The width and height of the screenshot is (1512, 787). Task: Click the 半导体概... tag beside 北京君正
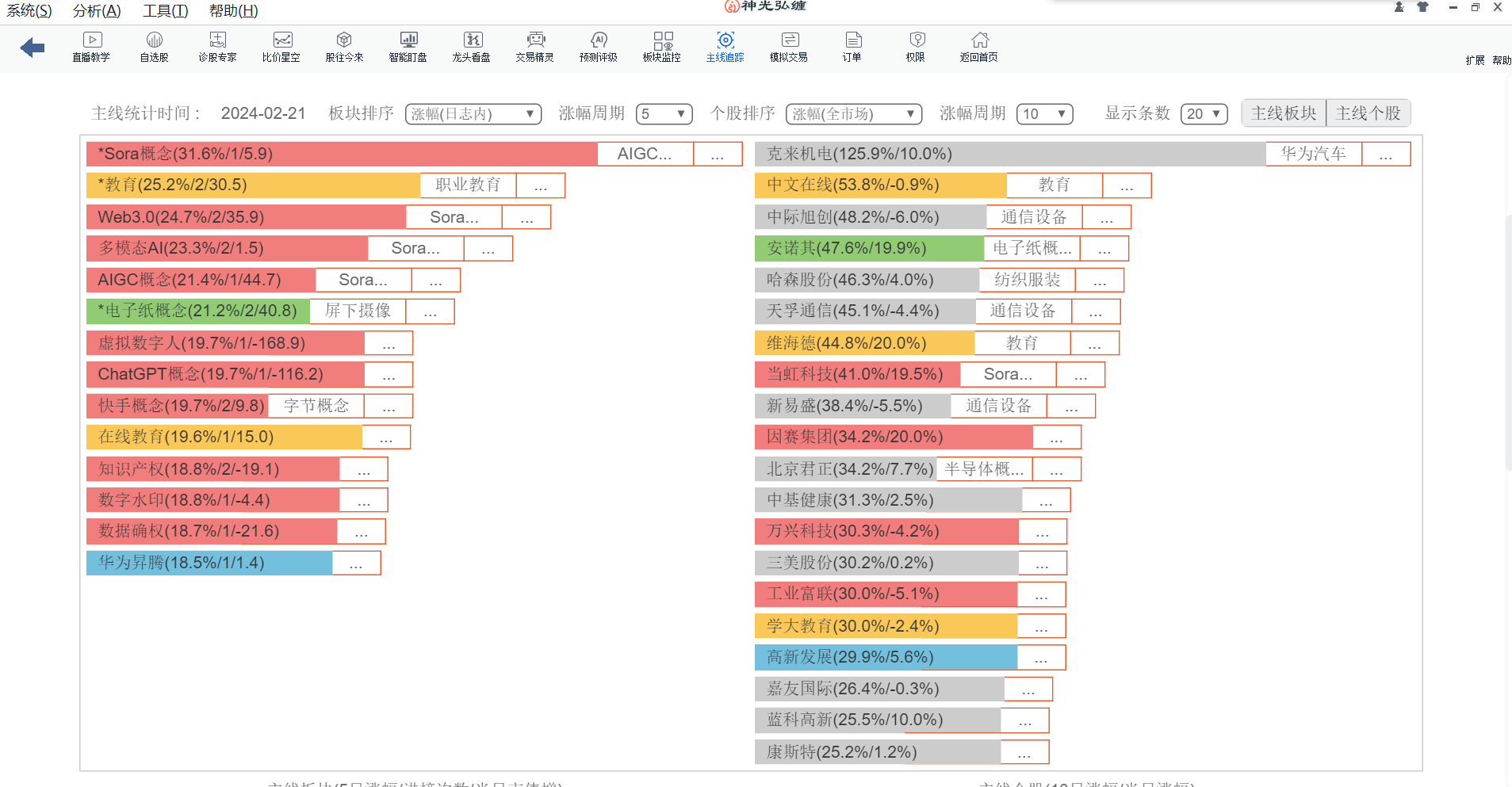(984, 469)
